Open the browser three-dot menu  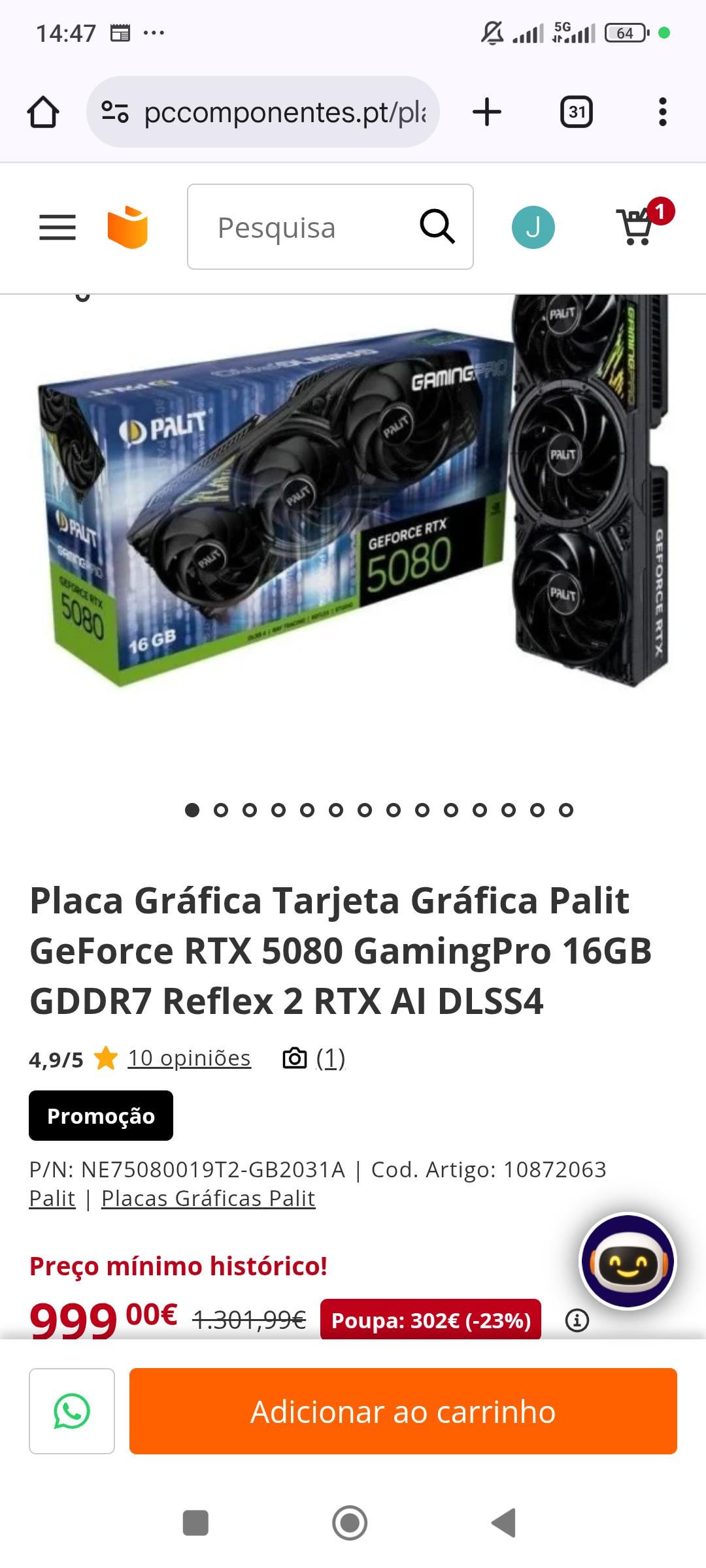click(662, 112)
